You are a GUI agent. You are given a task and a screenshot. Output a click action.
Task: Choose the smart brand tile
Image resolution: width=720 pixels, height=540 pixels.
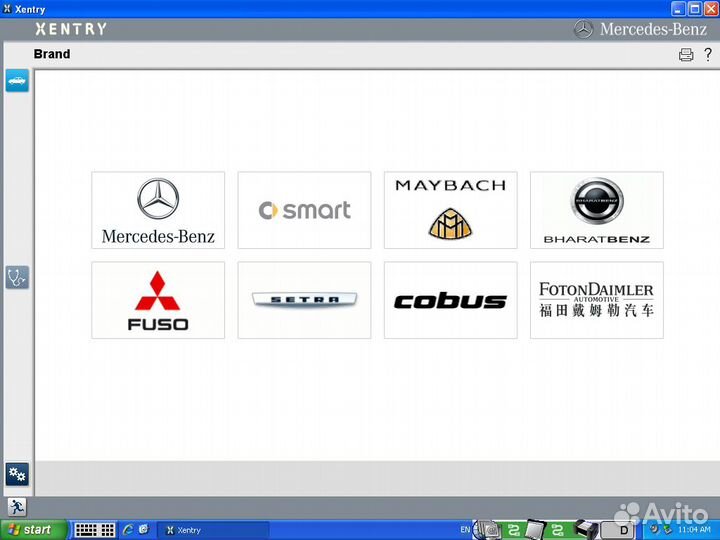[304, 210]
